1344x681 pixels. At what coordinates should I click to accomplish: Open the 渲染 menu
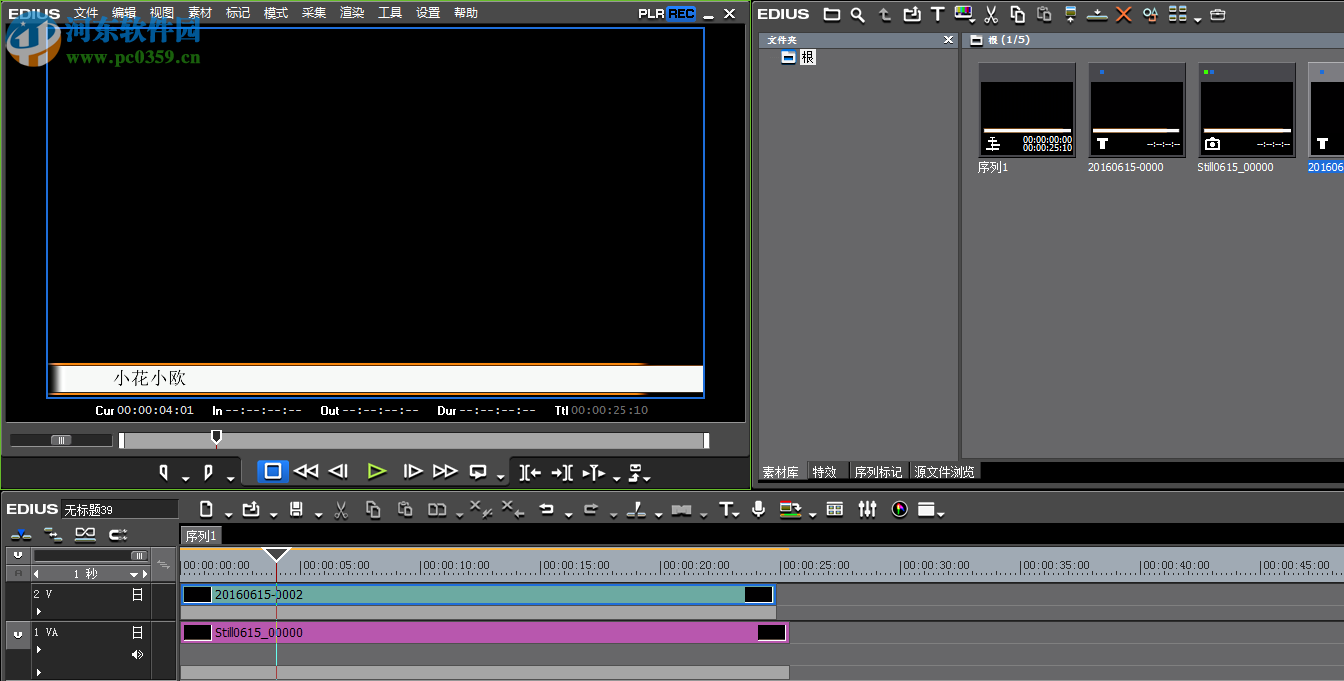[352, 13]
